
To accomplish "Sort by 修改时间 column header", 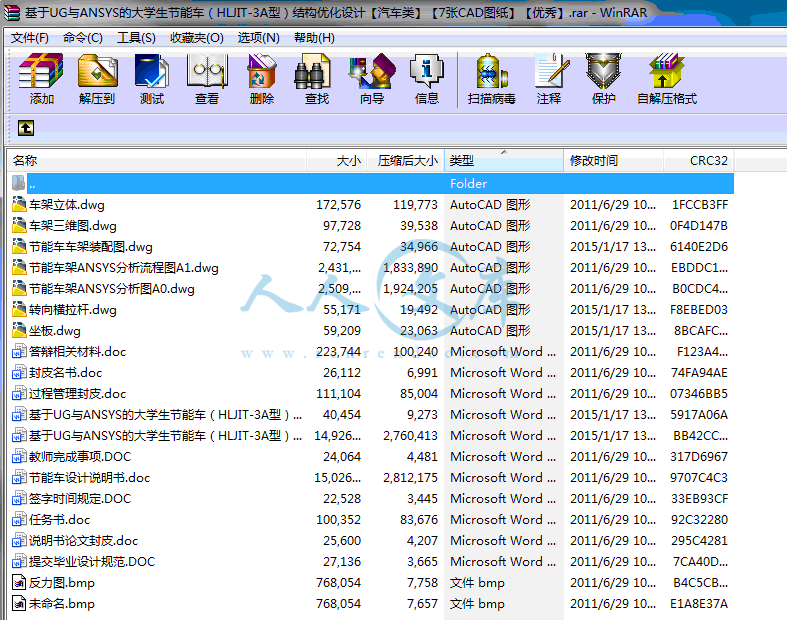I will 614,161.
